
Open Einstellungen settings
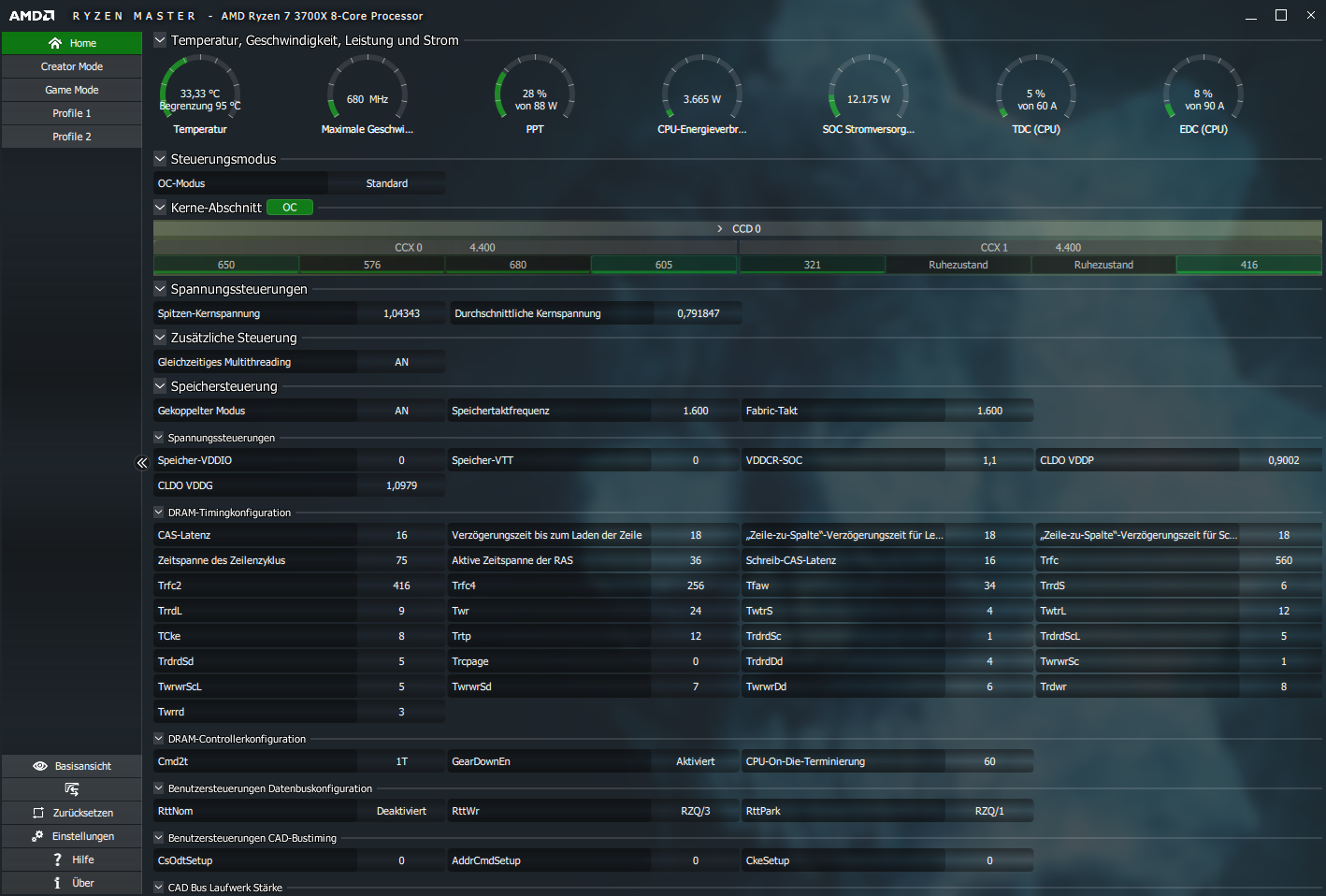[x=72, y=836]
